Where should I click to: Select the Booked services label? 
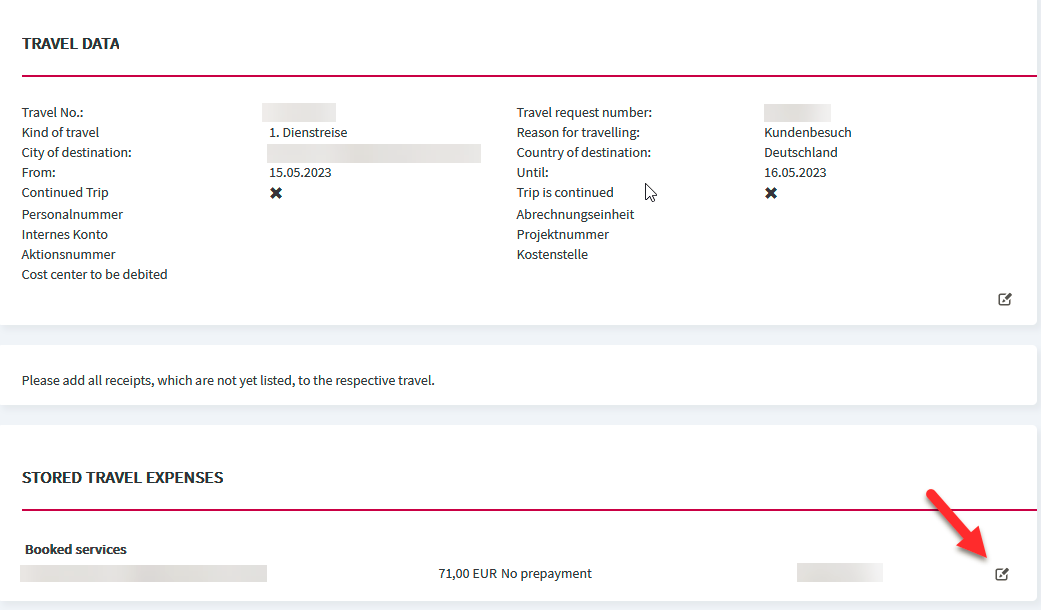76,550
